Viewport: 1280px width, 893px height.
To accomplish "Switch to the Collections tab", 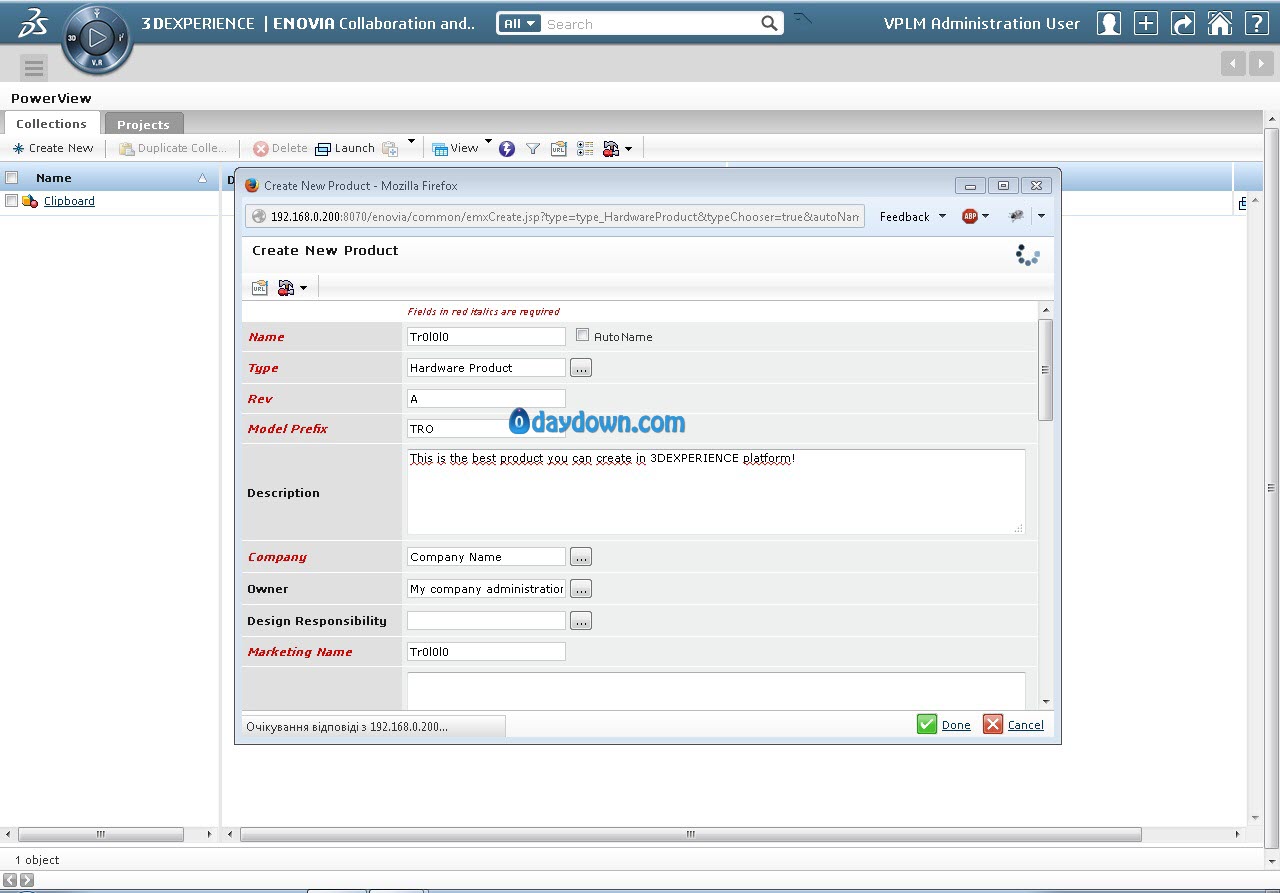I will (51, 123).
